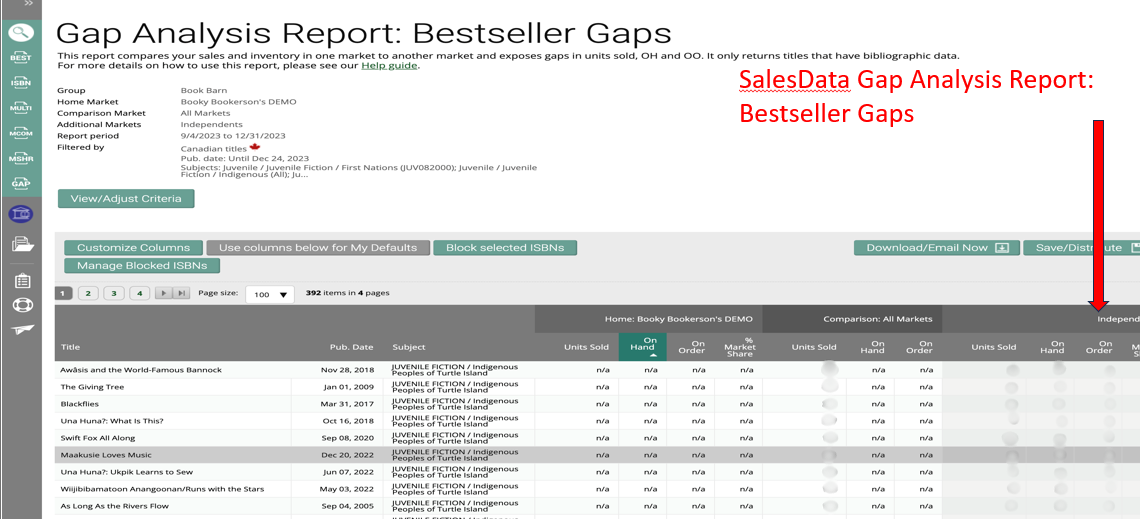The image size is (1140, 519).
Task: Select current page 1 in pager
Action: pos(63,294)
